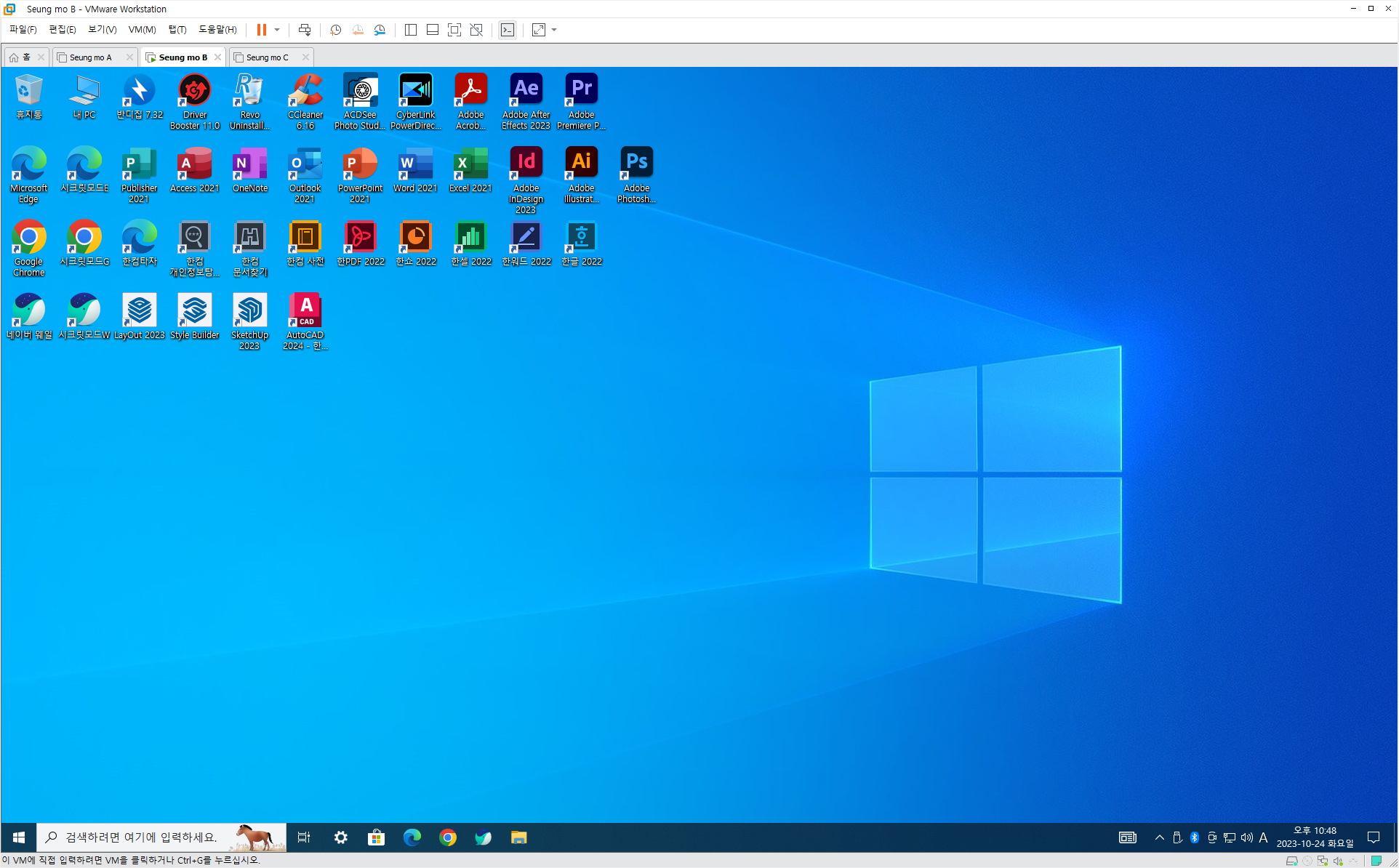
Task: Expand the stretch guest dropdown arrow
Action: click(x=554, y=30)
